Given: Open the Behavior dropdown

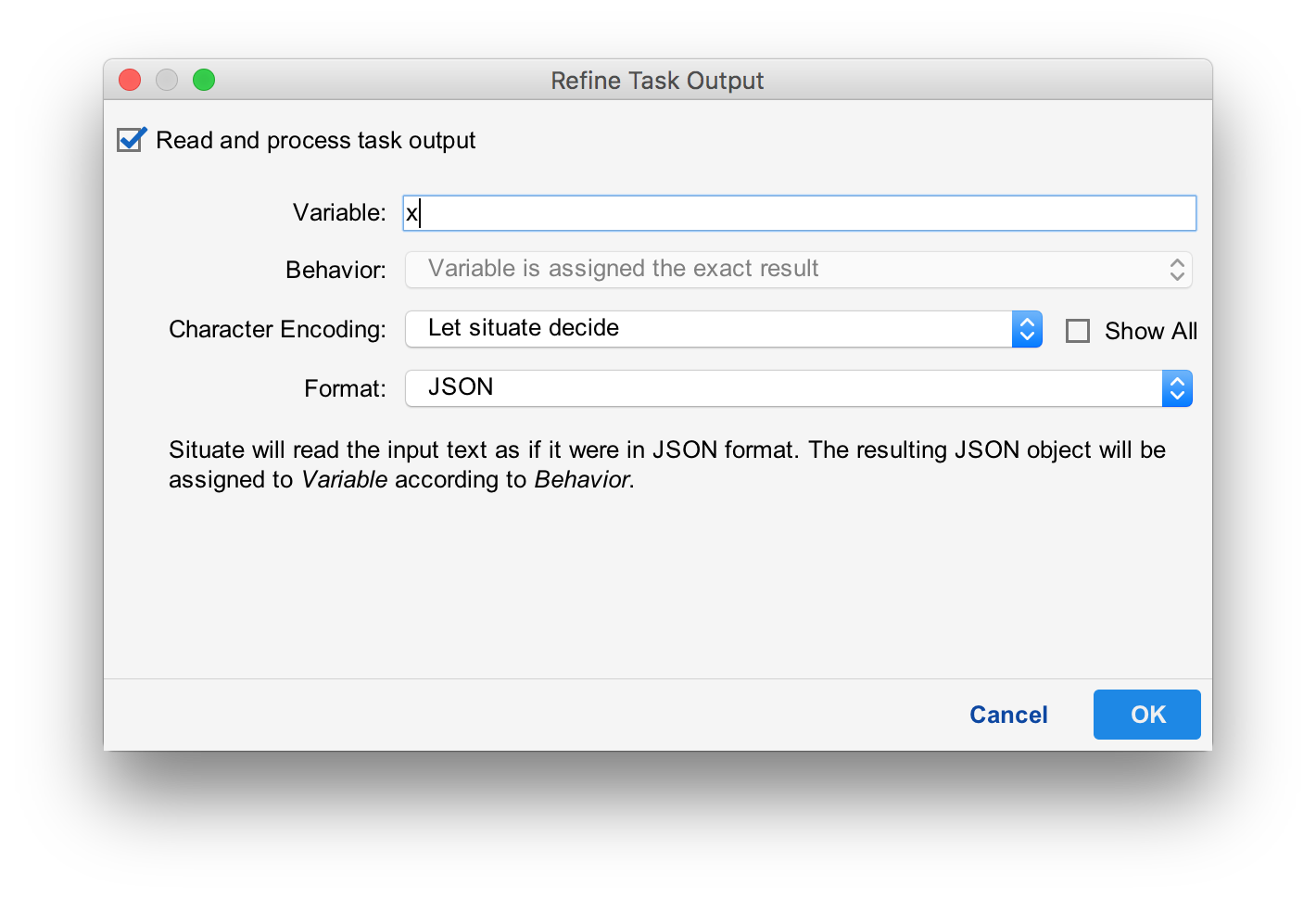Looking at the screenshot, I should coord(797,269).
